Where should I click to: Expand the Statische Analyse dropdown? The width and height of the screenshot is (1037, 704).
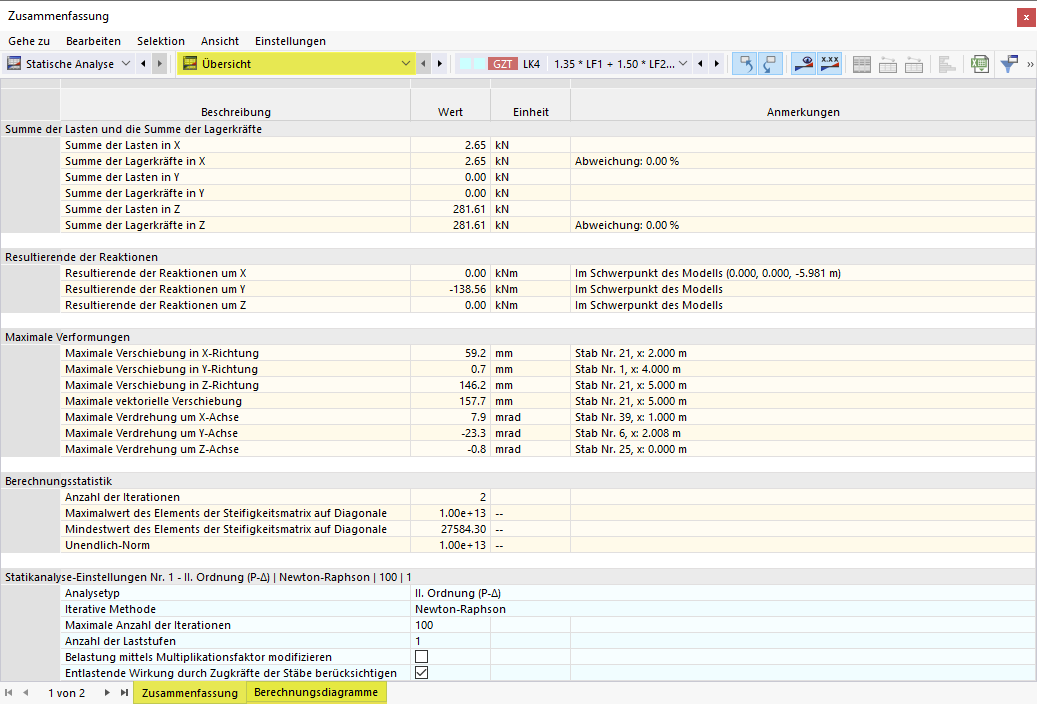coord(126,64)
